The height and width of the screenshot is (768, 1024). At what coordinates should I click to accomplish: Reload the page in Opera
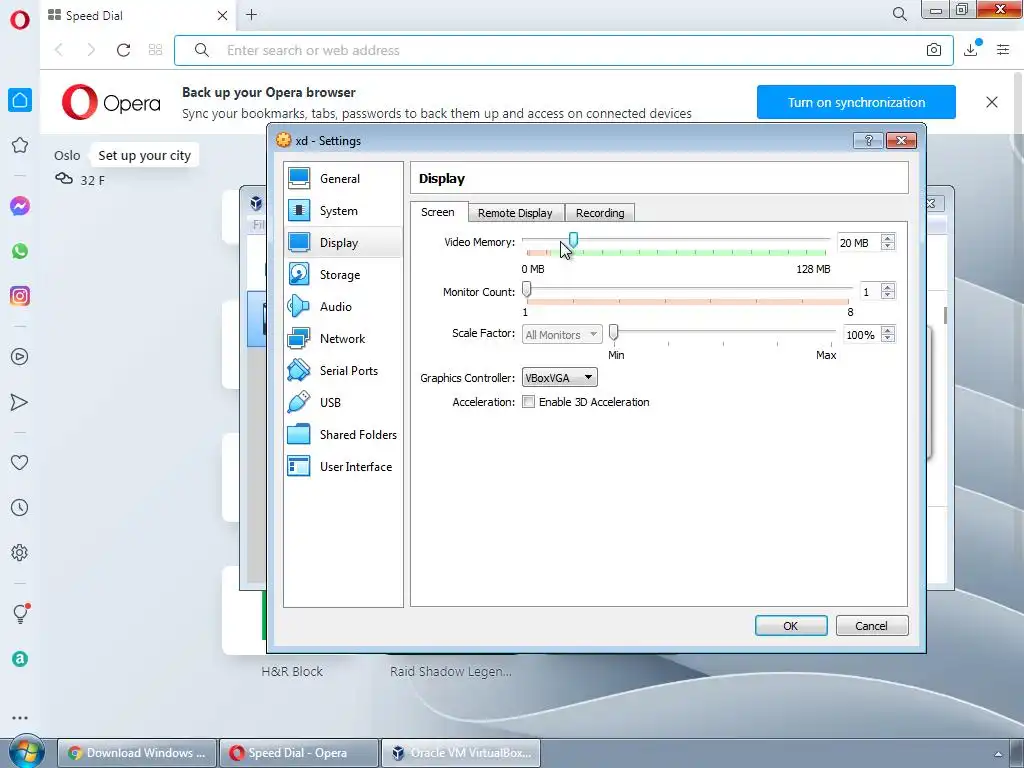123,50
